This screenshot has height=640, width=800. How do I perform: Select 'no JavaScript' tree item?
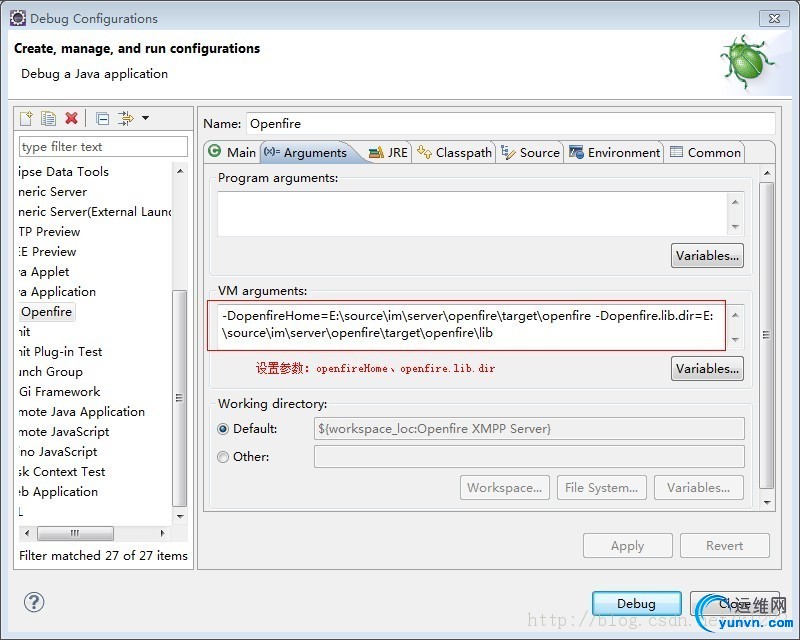pos(58,452)
